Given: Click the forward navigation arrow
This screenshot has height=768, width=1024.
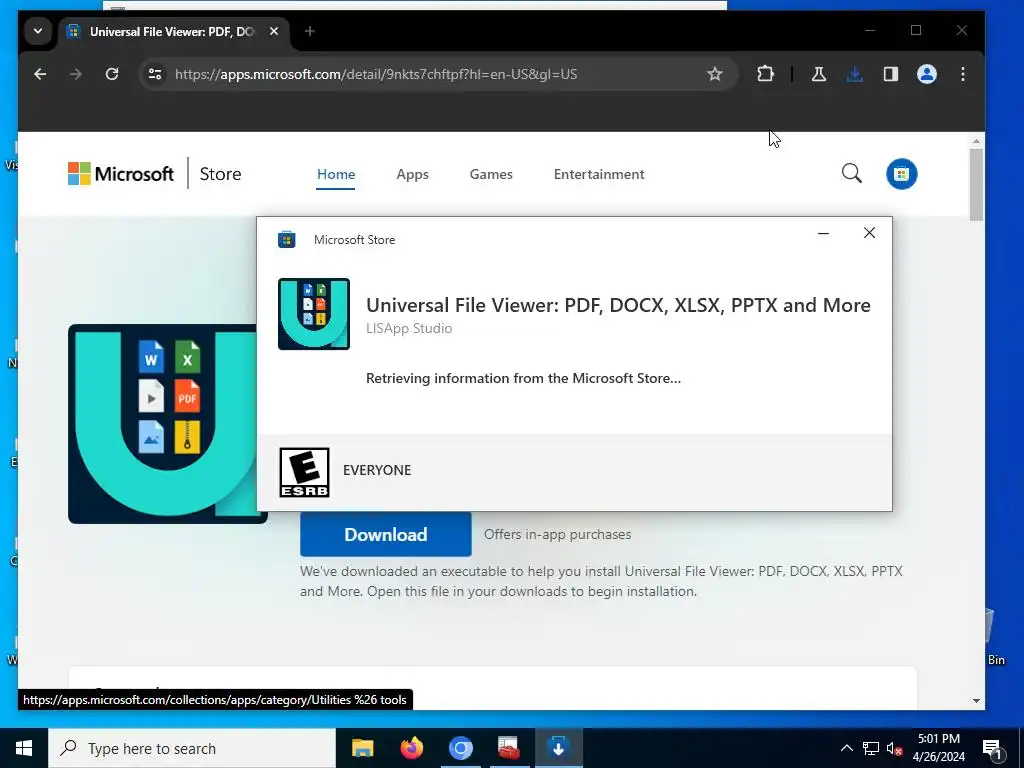Looking at the screenshot, I should [76, 74].
